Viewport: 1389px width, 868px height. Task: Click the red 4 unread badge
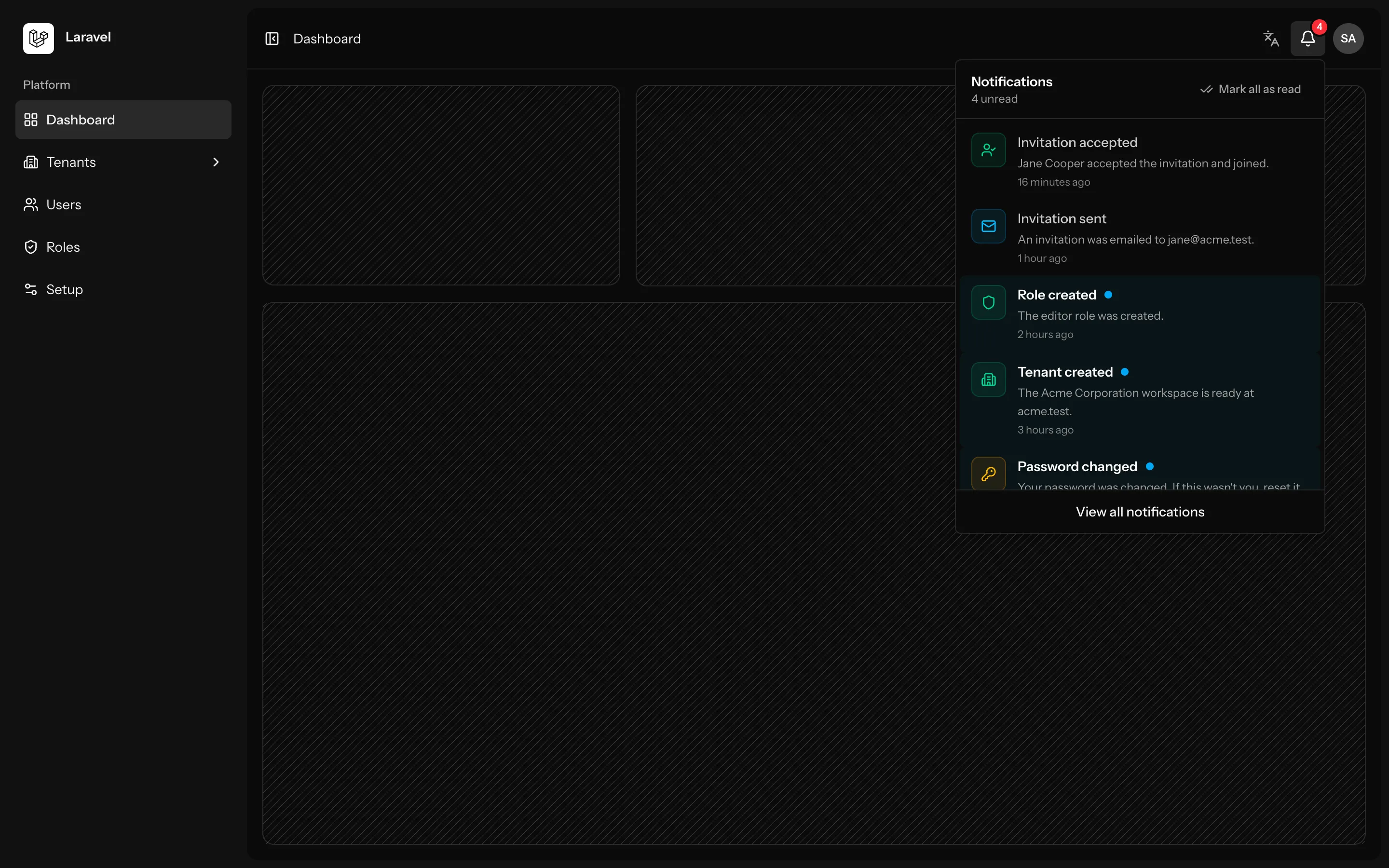pos(1319,27)
